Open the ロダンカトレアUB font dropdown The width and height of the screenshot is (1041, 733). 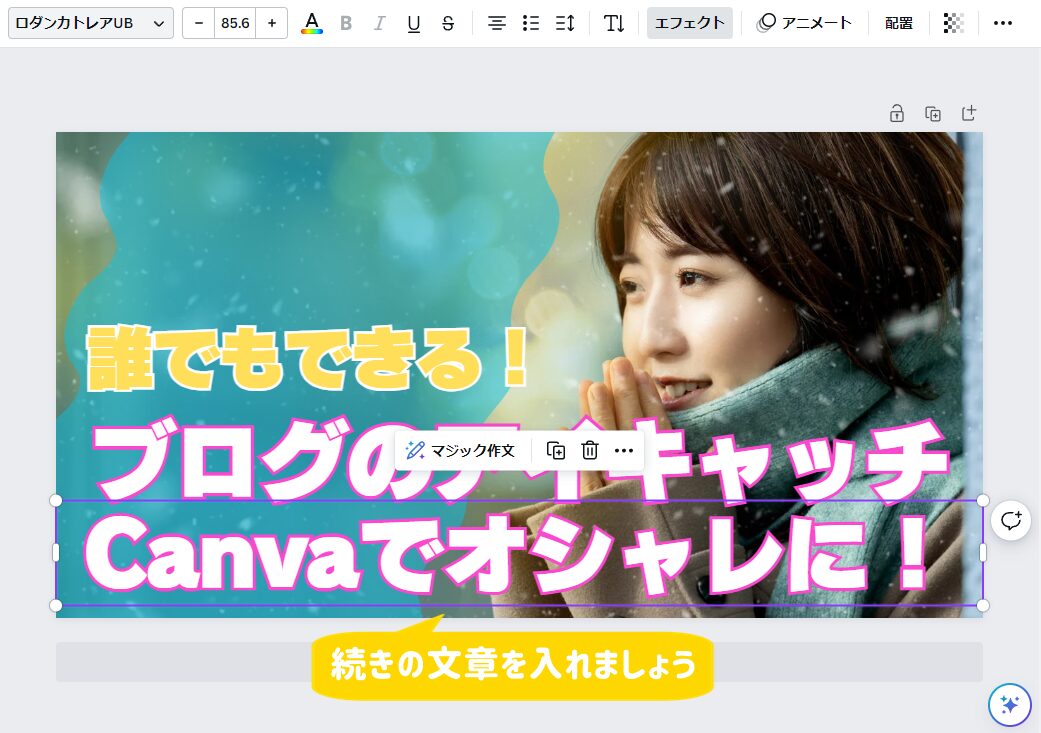pos(91,23)
